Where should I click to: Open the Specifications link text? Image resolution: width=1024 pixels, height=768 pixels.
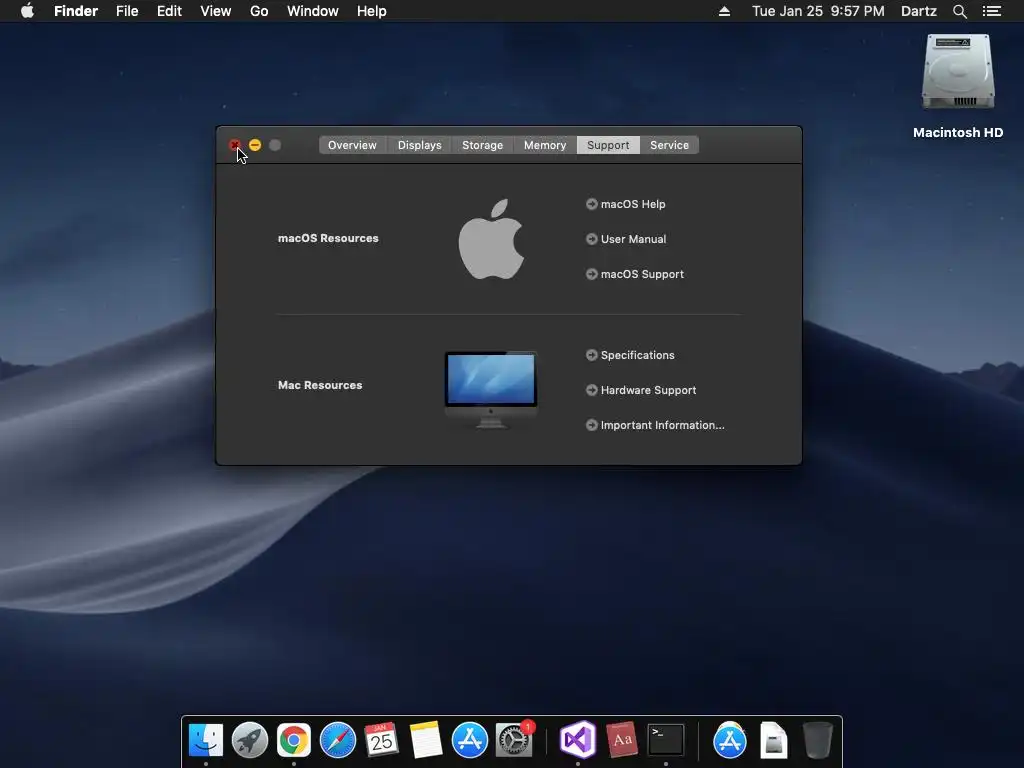[637, 355]
